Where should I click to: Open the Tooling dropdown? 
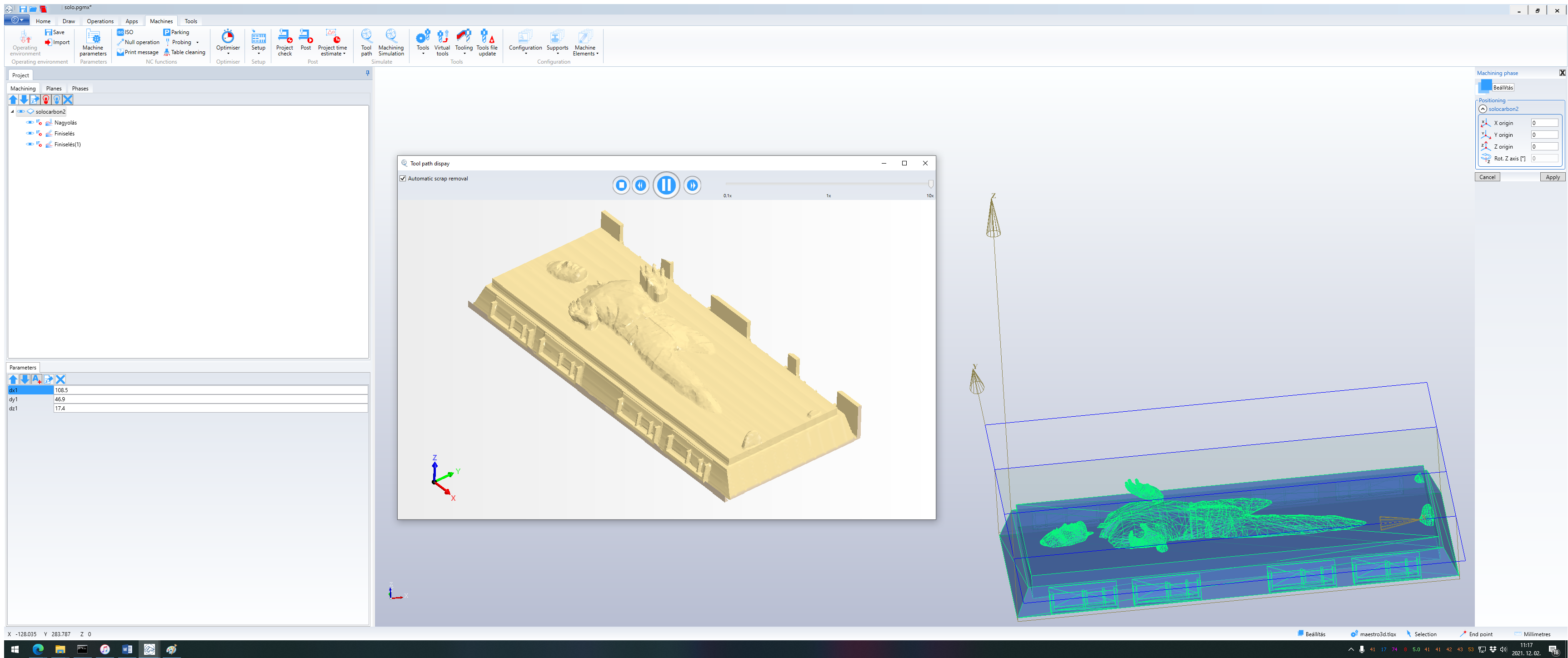tap(464, 53)
